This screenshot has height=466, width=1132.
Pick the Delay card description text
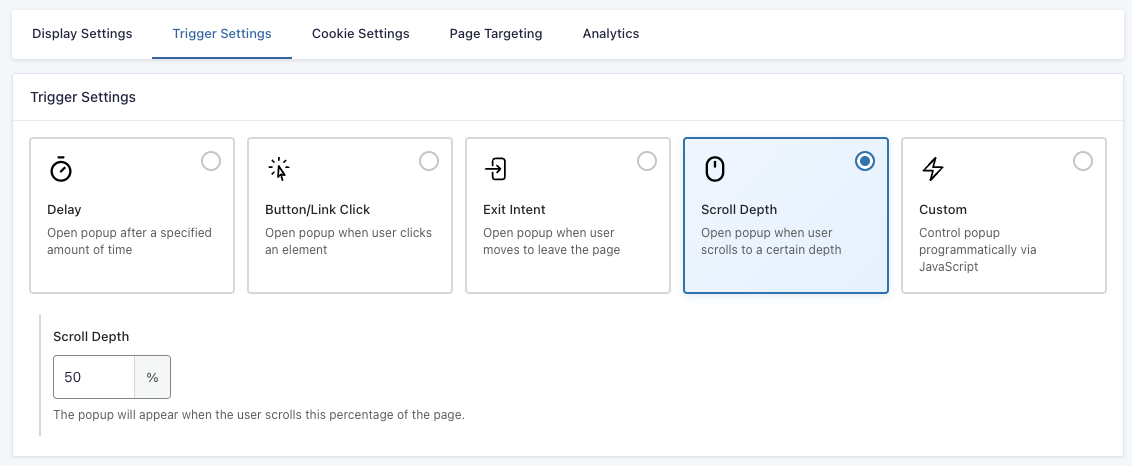click(x=129, y=241)
